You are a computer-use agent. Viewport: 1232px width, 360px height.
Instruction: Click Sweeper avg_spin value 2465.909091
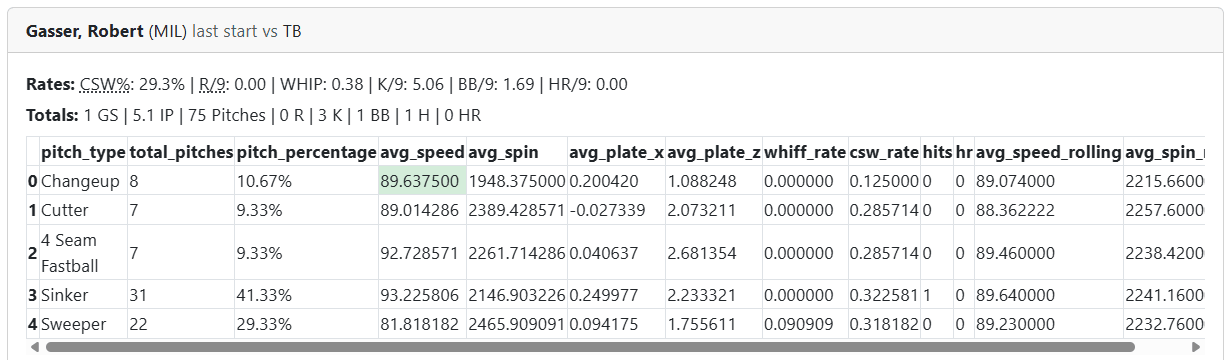coord(516,324)
